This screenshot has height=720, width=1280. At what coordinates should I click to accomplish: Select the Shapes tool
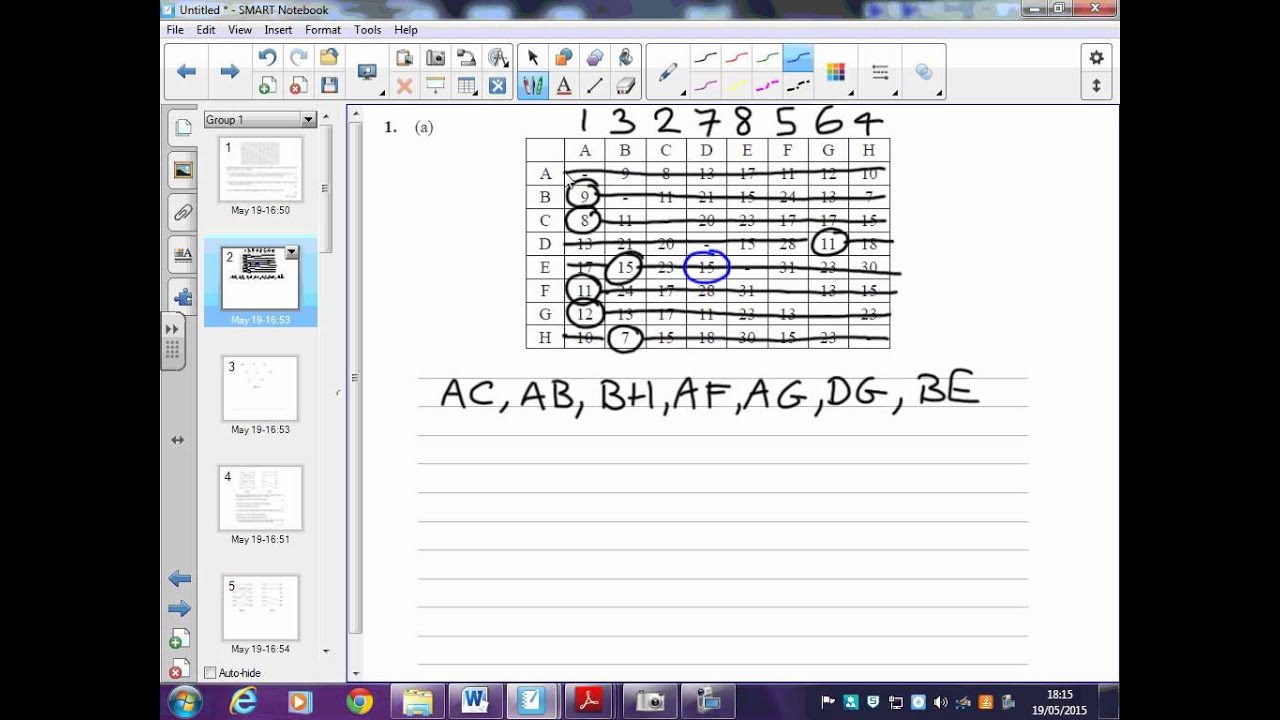tap(563, 57)
